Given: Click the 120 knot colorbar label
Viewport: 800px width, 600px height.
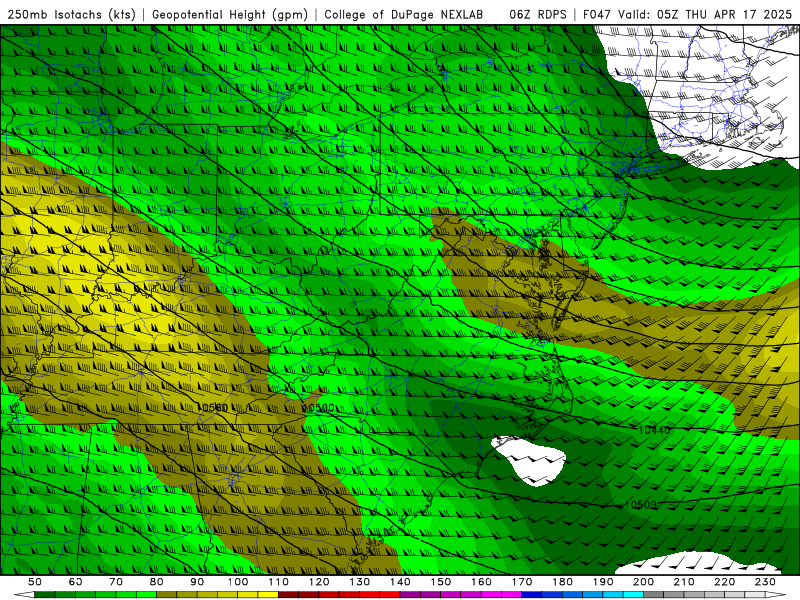Looking at the screenshot, I should tap(319, 582).
